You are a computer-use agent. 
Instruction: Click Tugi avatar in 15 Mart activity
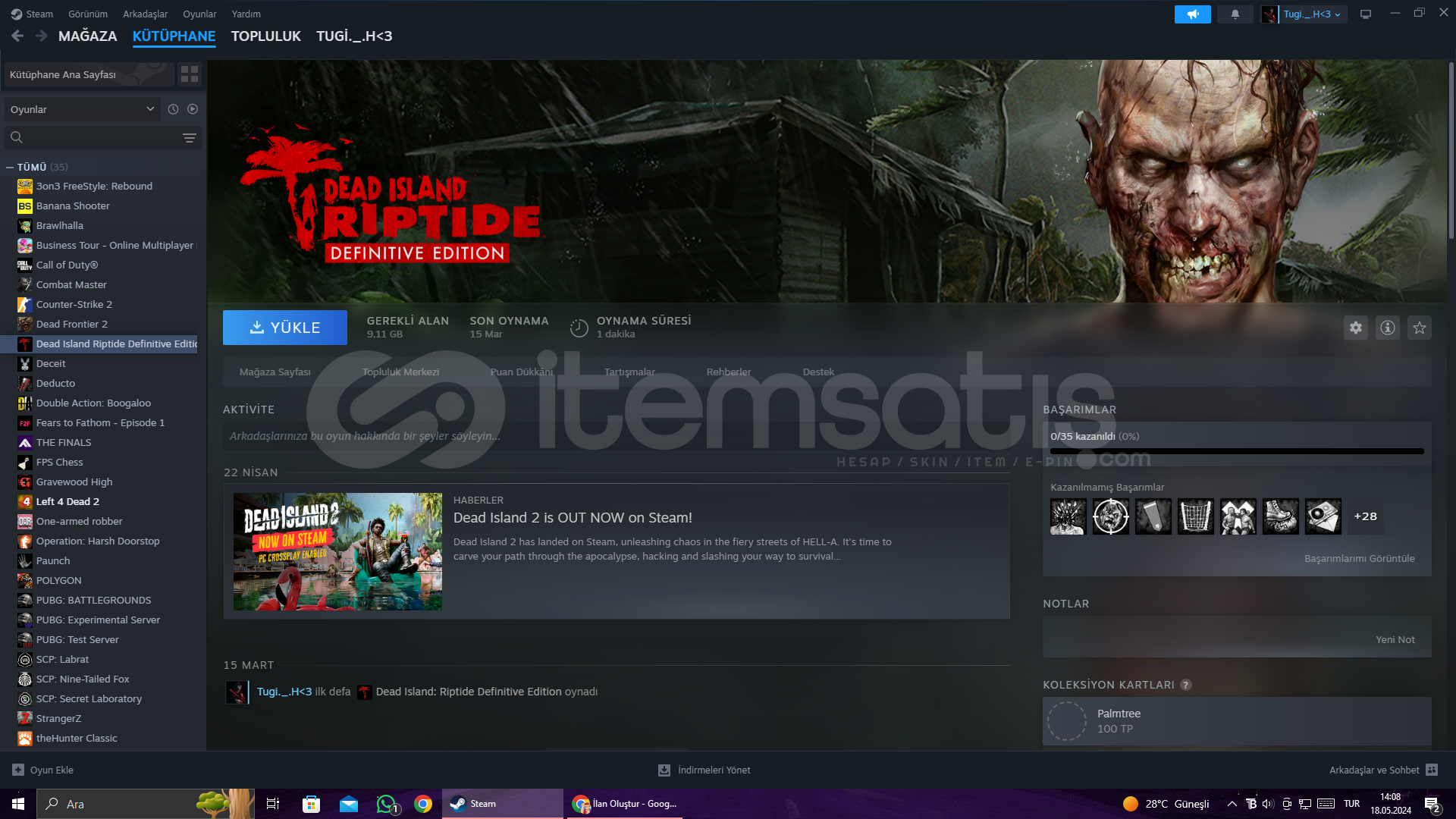pyautogui.click(x=237, y=692)
